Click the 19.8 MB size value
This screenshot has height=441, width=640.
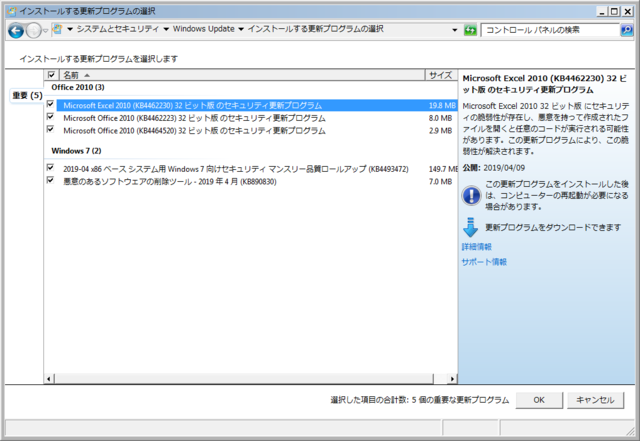tap(442, 105)
